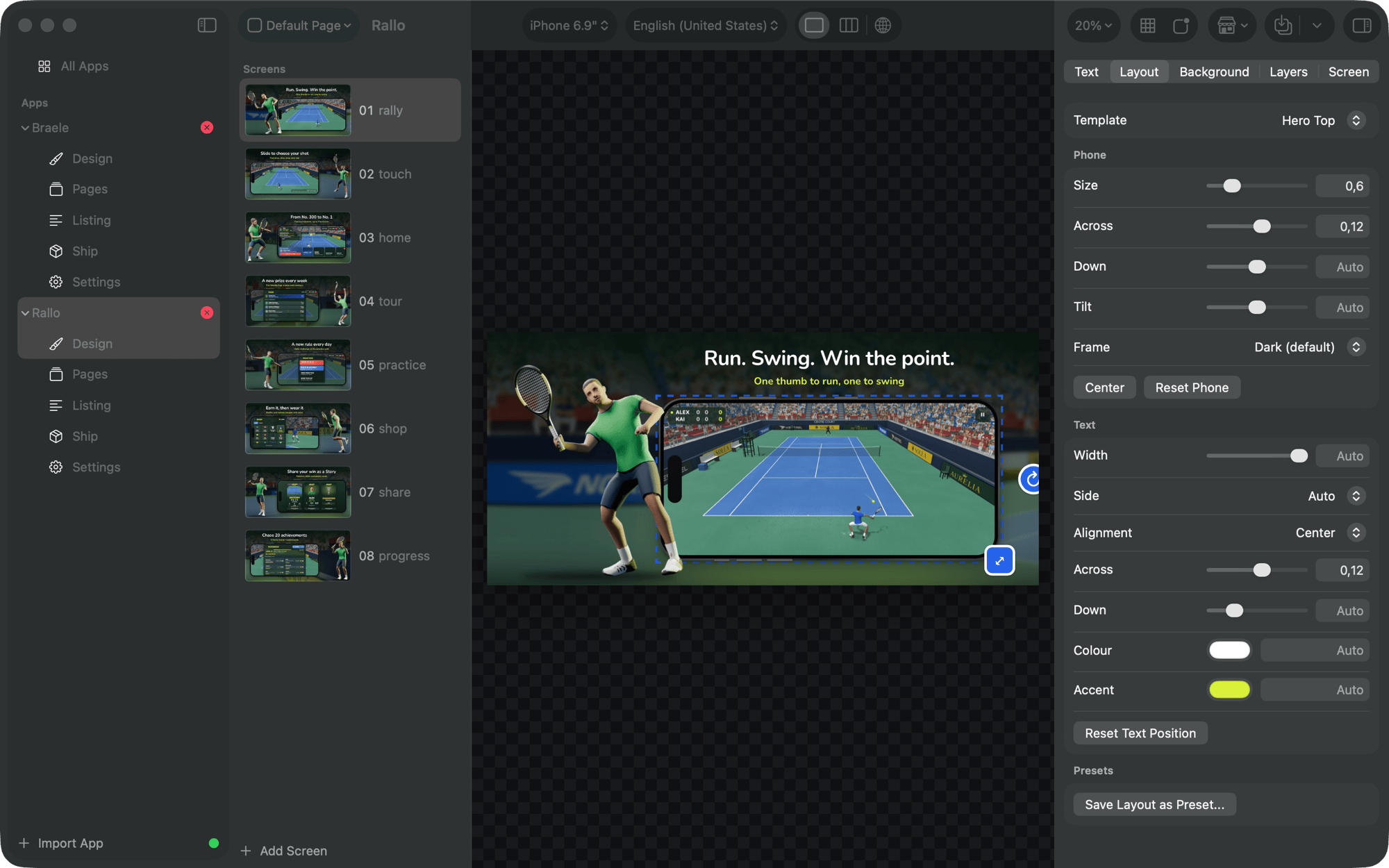Click the rotate handle on phone frame

(1031, 478)
